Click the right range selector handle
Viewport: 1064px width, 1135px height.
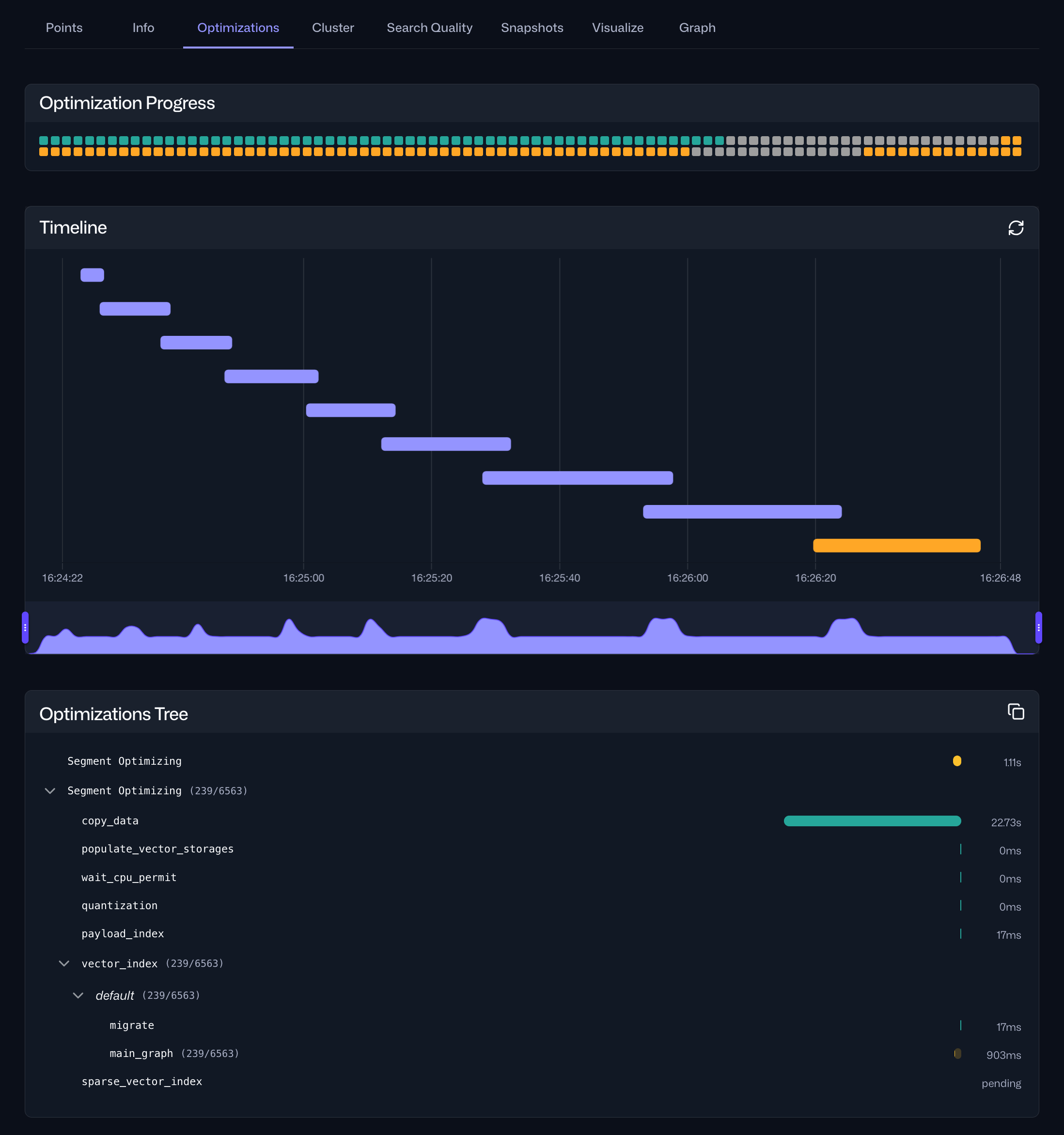pos(1038,628)
